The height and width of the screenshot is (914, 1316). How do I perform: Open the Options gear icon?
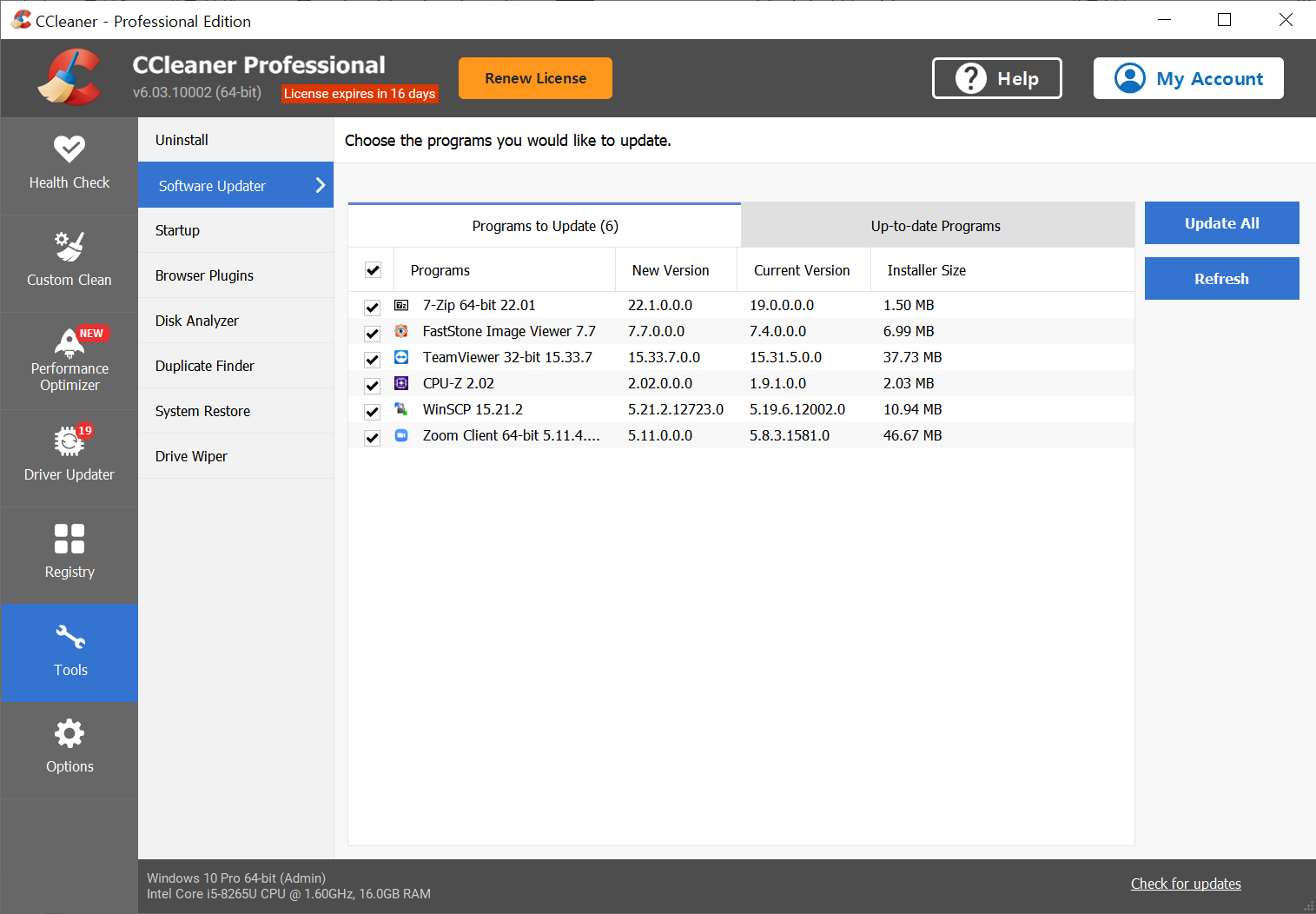coord(69,747)
